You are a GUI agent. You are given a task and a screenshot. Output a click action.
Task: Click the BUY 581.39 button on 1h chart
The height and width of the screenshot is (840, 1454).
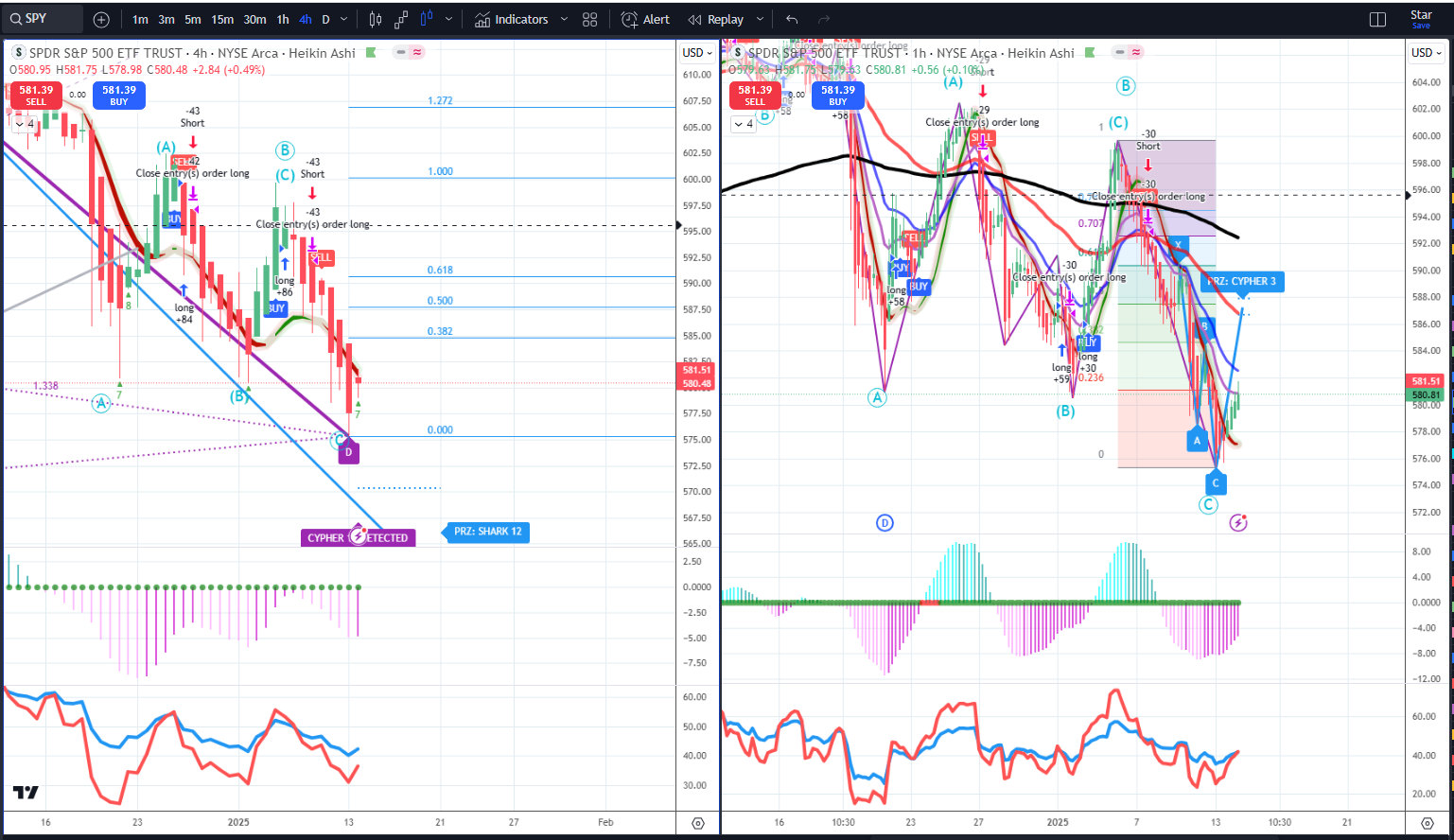coord(838,96)
